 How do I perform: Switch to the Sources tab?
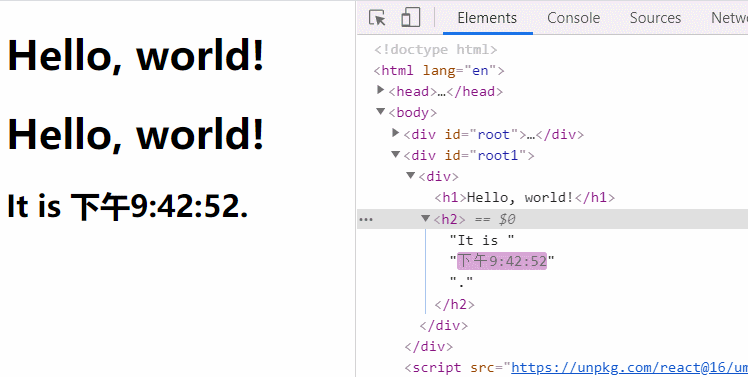655,18
